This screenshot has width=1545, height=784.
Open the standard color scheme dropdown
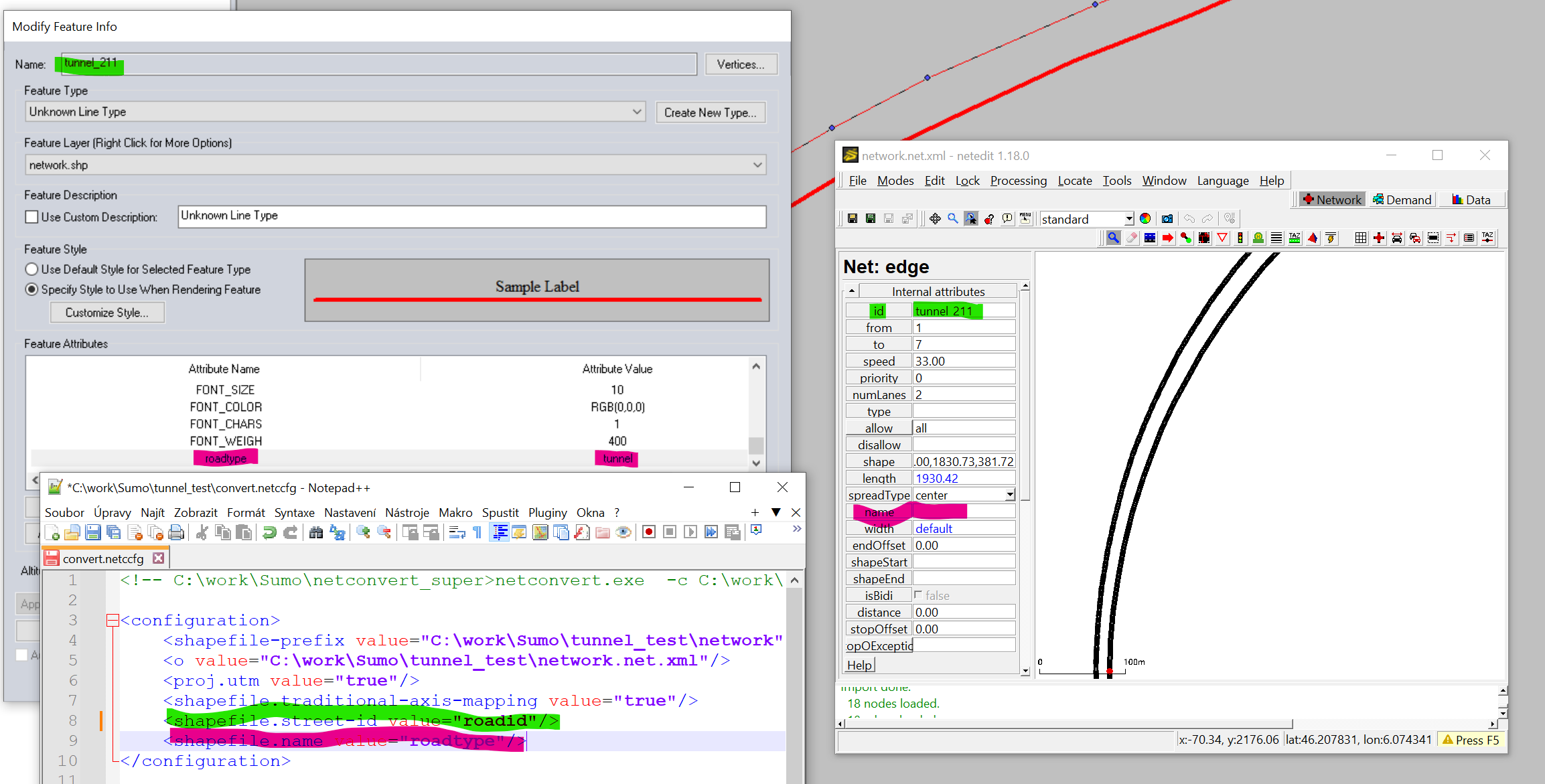[x=1129, y=219]
